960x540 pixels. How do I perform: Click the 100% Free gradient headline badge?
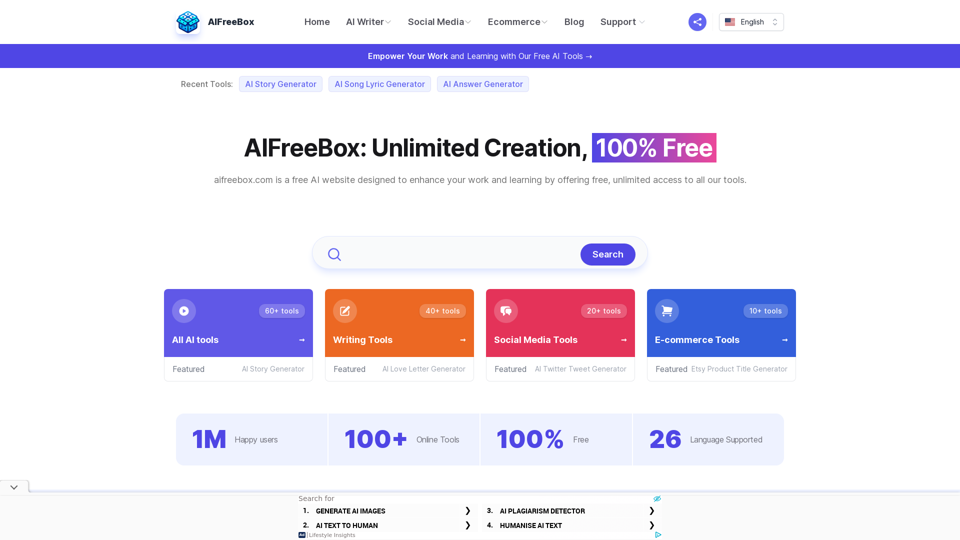[x=654, y=148]
